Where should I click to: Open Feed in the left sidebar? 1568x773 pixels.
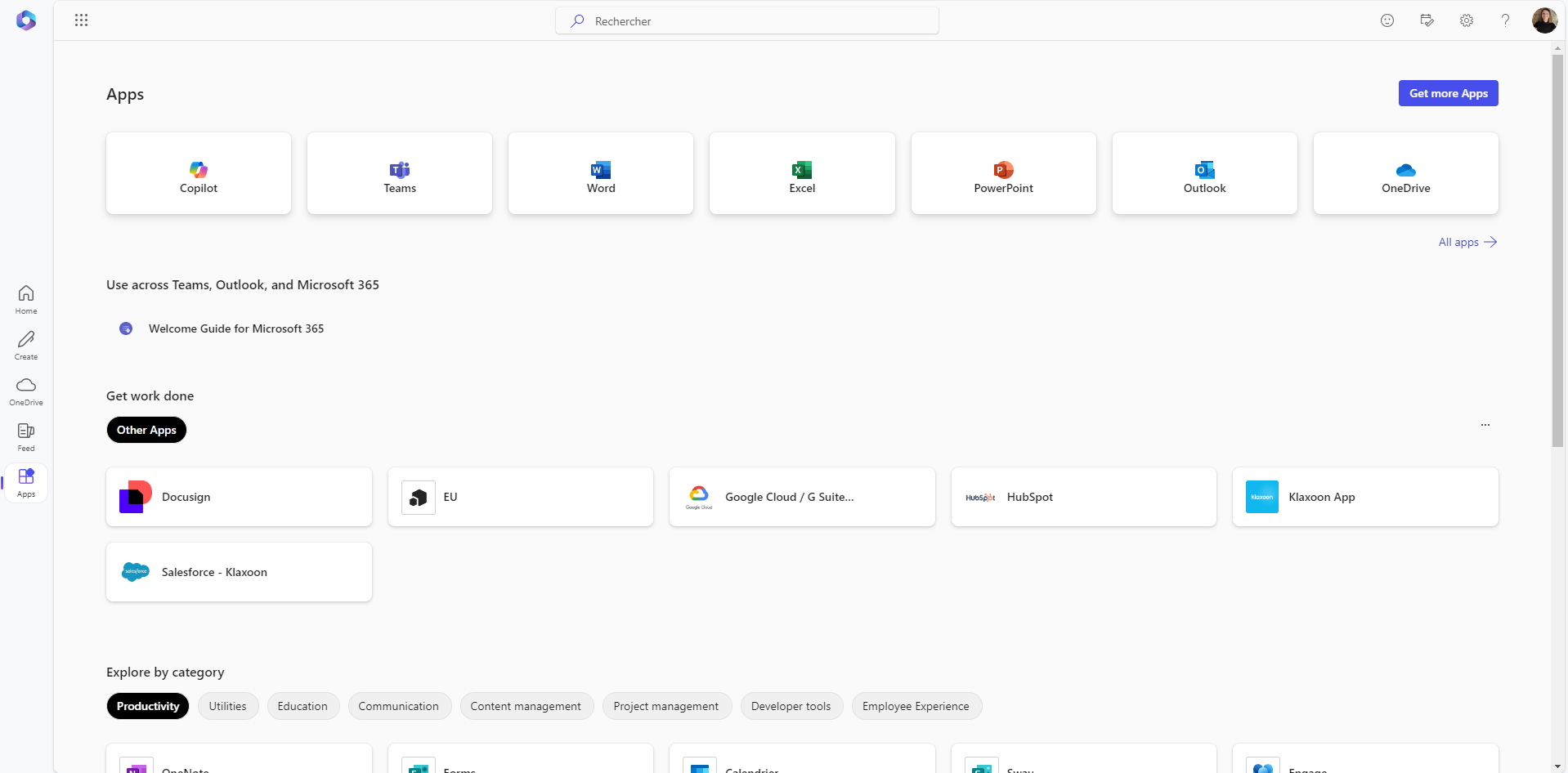point(26,436)
